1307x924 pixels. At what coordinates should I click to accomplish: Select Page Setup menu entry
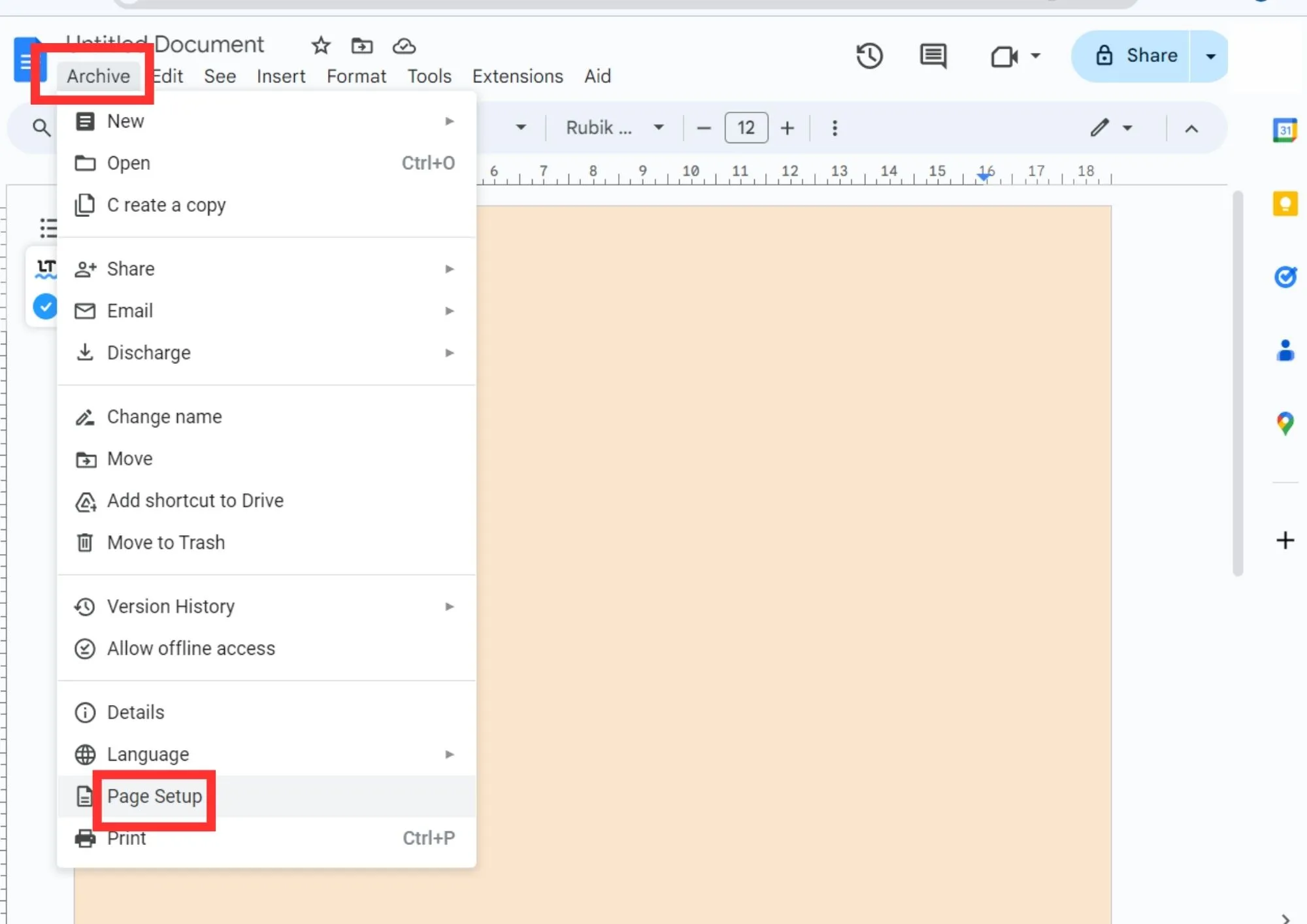(267, 796)
